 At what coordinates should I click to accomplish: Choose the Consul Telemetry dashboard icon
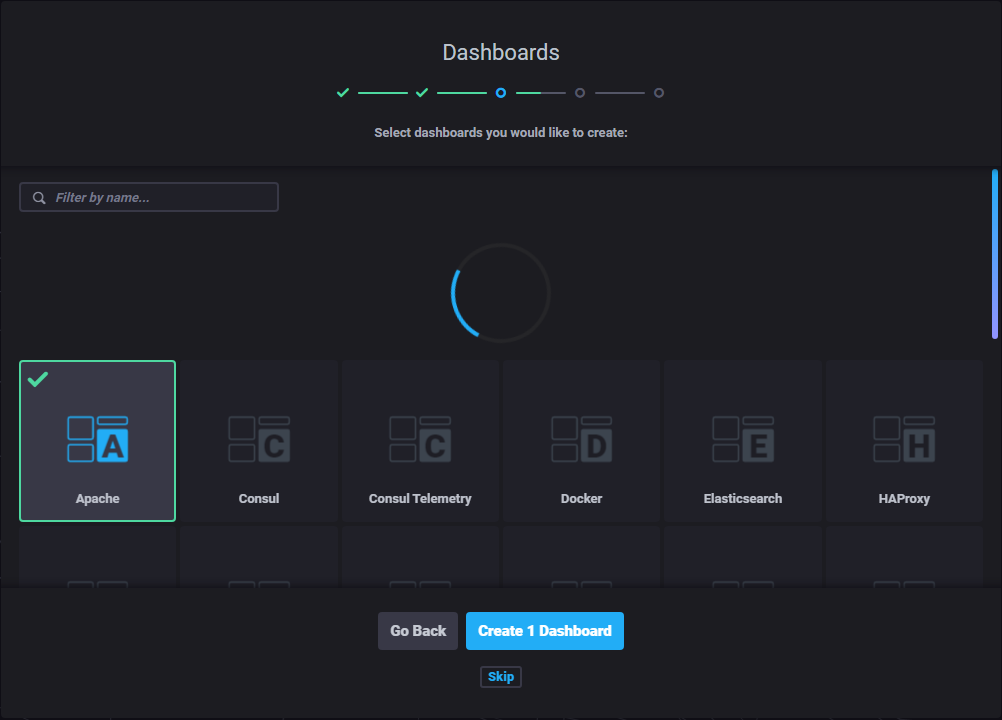[420, 439]
